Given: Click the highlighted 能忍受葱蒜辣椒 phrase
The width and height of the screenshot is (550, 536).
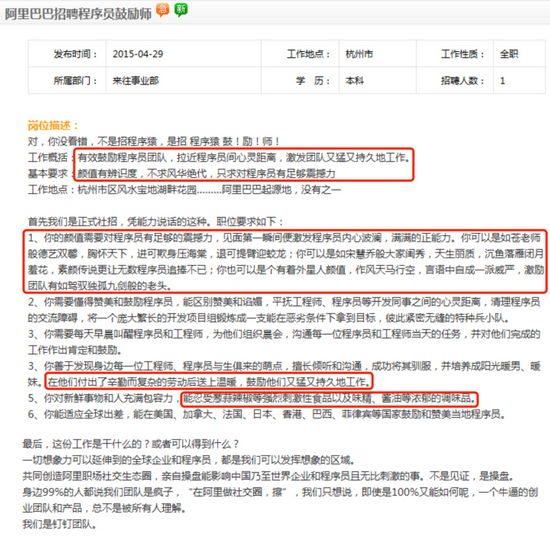Looking at the screenshot, I should click(329, 398).
